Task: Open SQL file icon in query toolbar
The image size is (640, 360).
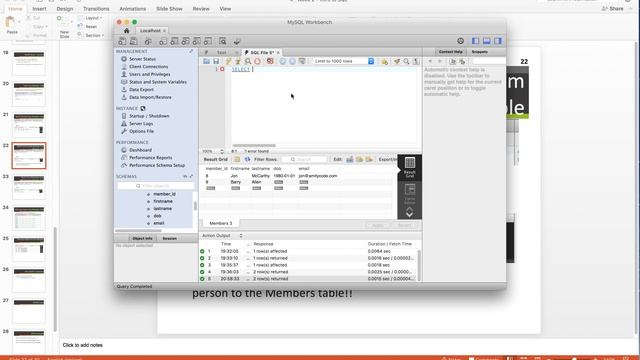Action: [x=207, y=61]
